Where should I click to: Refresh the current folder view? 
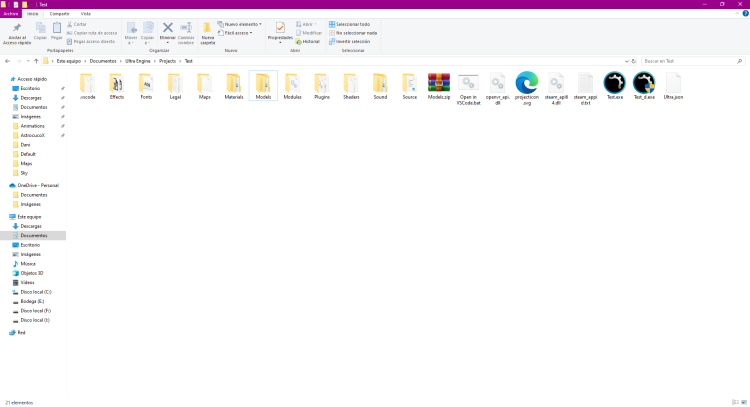click(634, 61)
